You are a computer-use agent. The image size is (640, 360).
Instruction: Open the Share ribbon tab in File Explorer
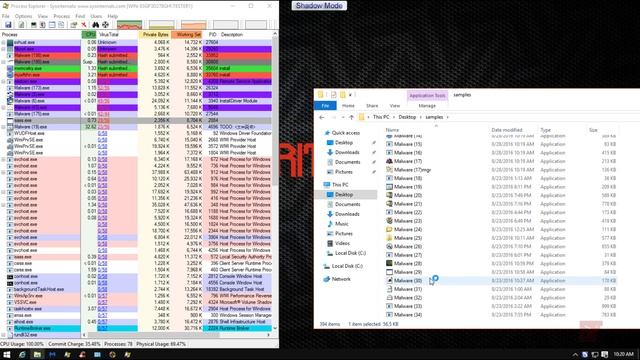[x=372, y=106]
